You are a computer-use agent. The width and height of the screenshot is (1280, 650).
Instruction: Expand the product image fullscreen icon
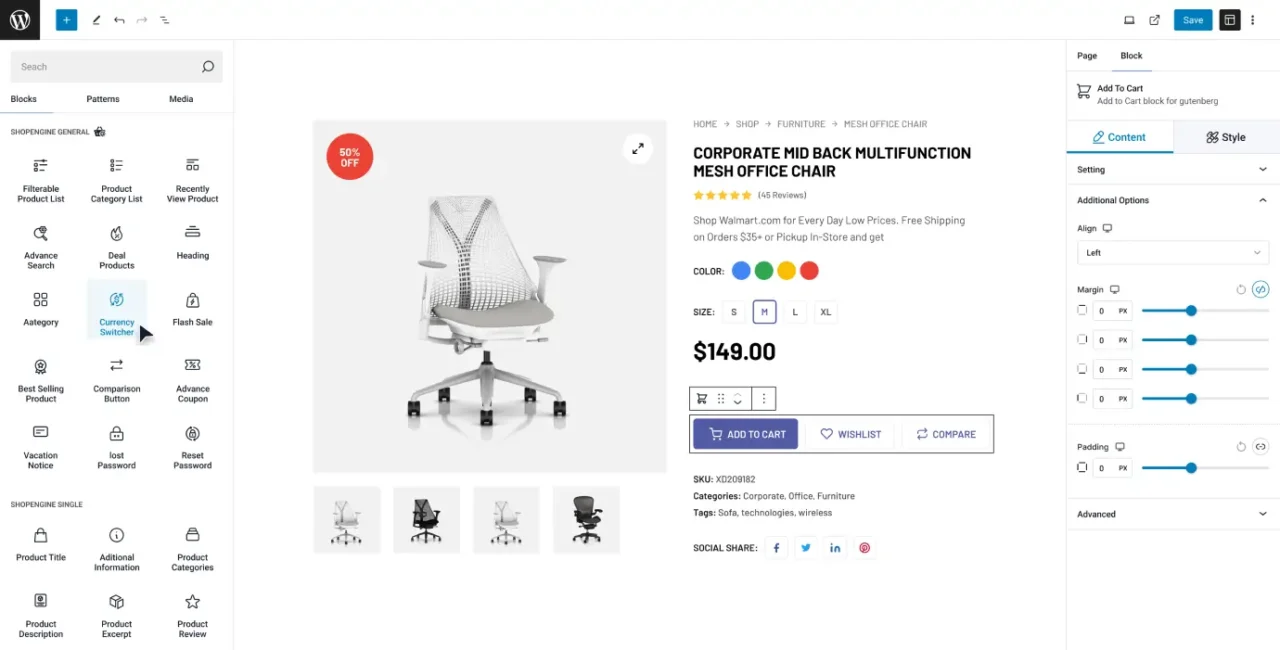point(637,149)
